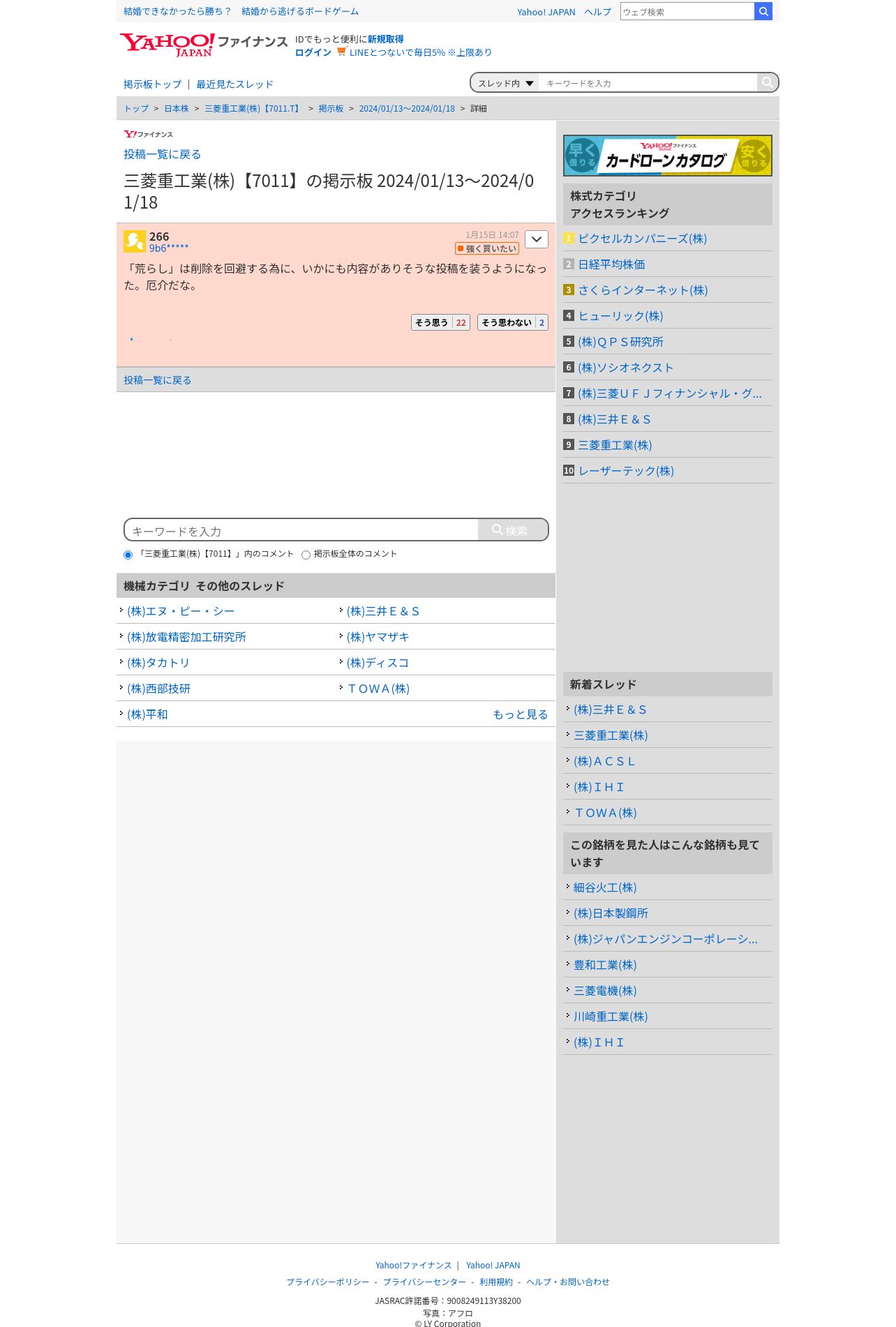Open ranking 5 (株)ＱＰＳ研究所
This screenshot has width=896, height=1327.
[x=620, y=342]
